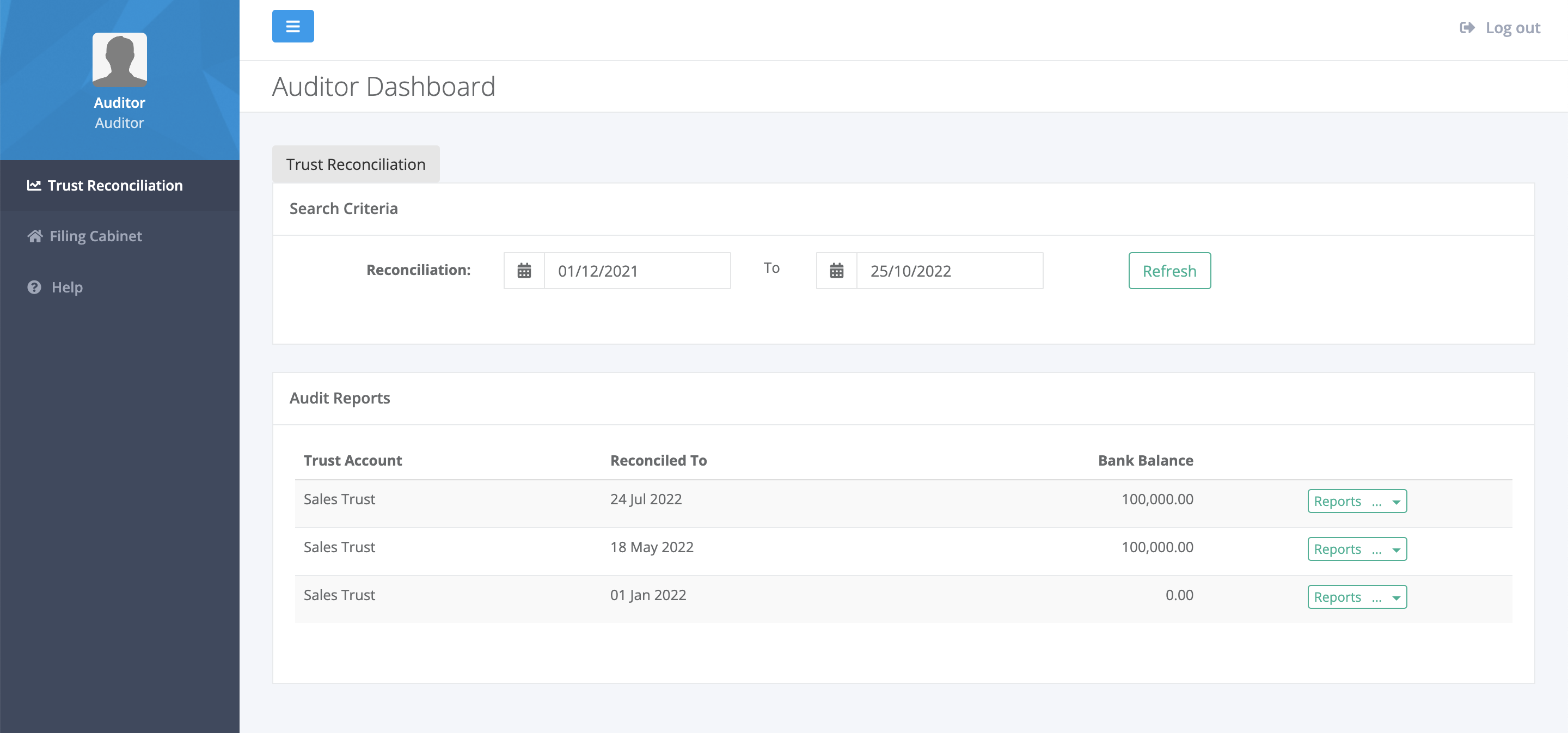This screenshot has width=1568, height=733.
Task: Click the Auditor profile avatar image
Action: tap(119, 60)
